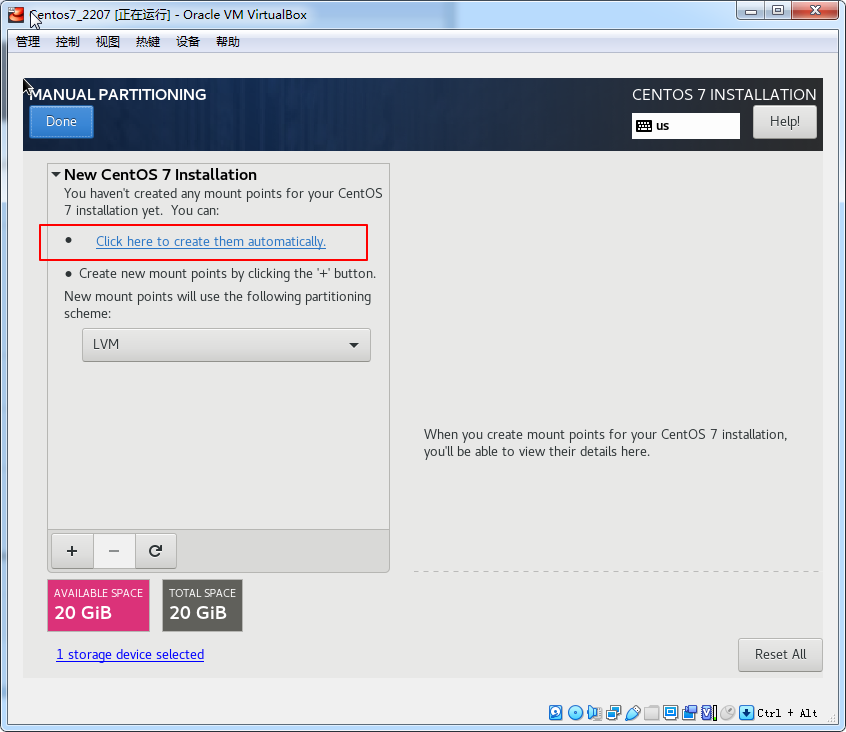Open the 设备 menu

click(x=188, y=42)
